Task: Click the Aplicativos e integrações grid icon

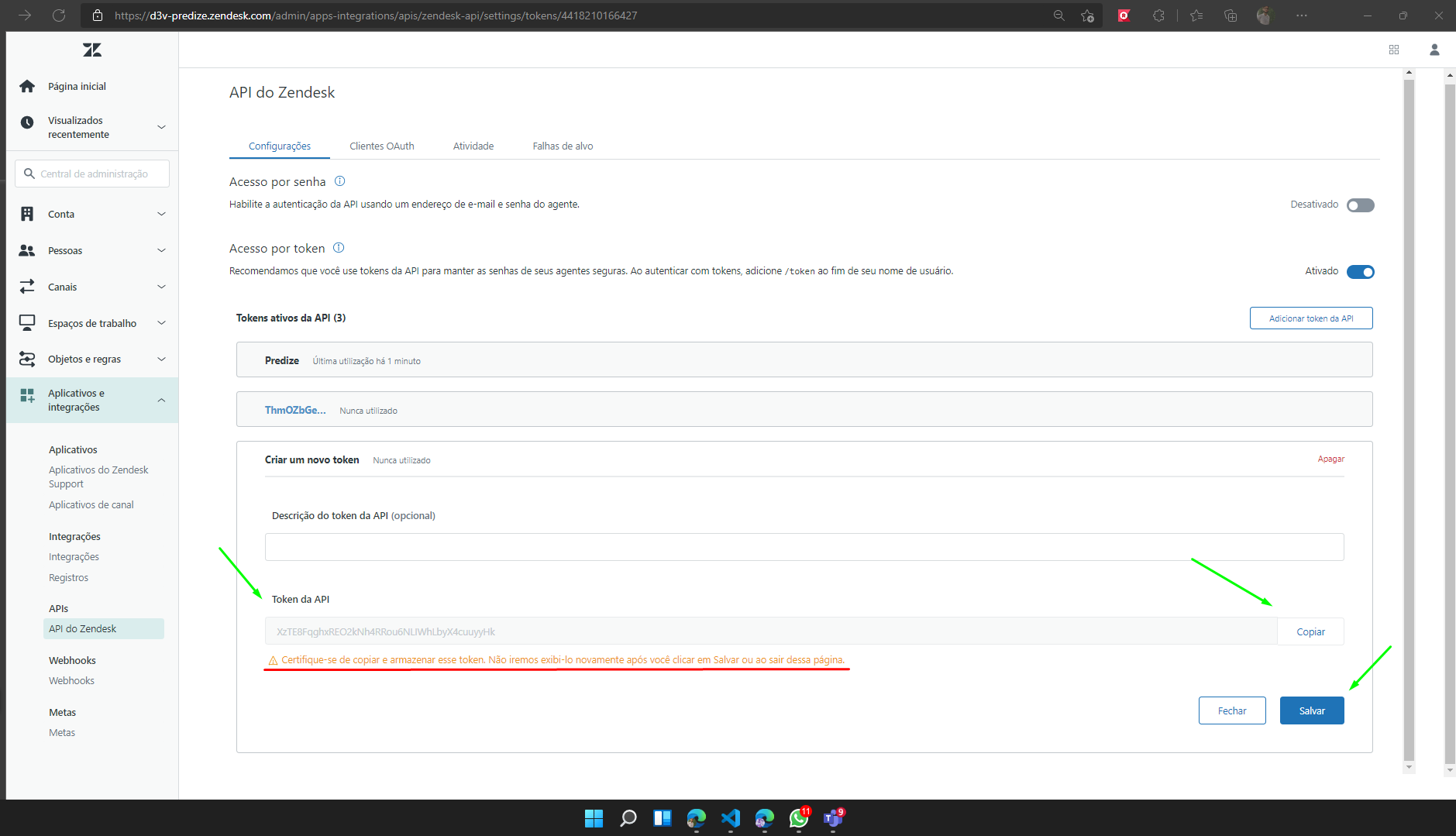Action: (27, 396)
